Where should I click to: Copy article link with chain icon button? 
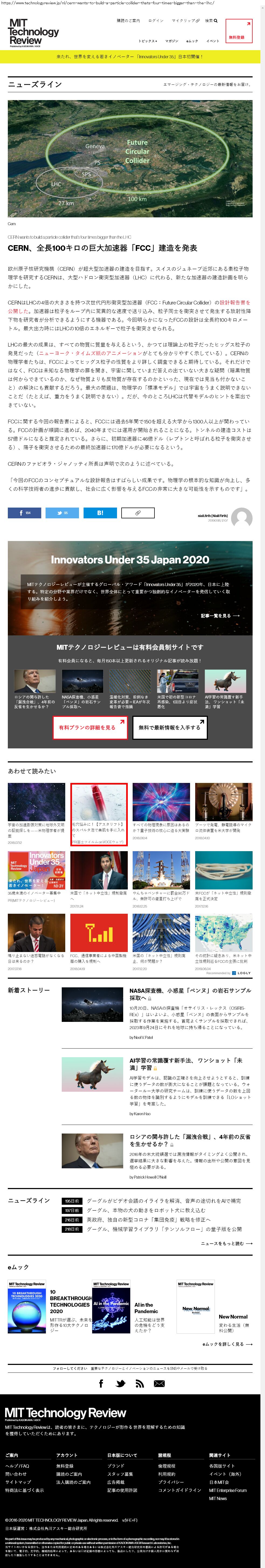pos(137,512)
